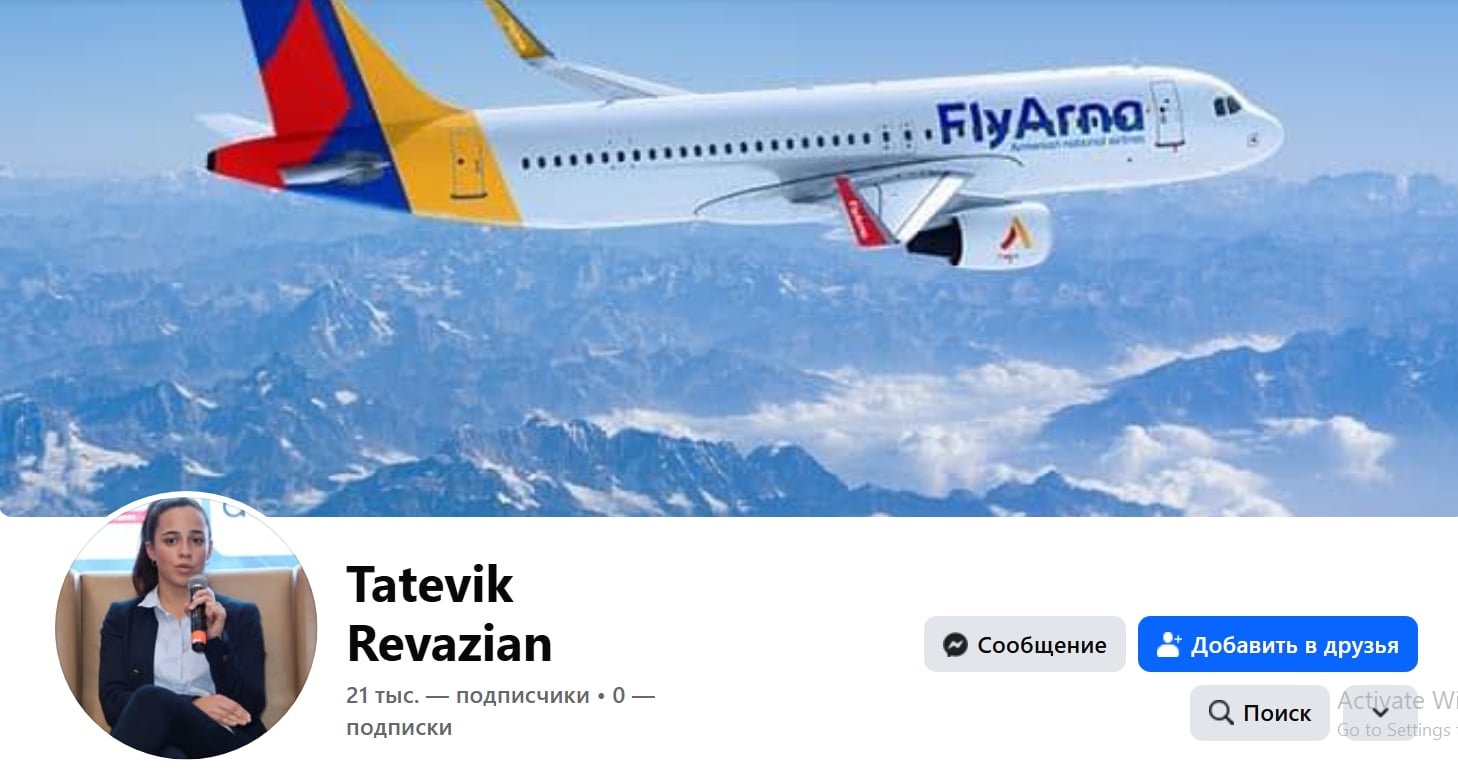This screenshot has height=782, width=1458.
Task: Click the Tatevik Revazian profile name
Action: coord(449,614)
